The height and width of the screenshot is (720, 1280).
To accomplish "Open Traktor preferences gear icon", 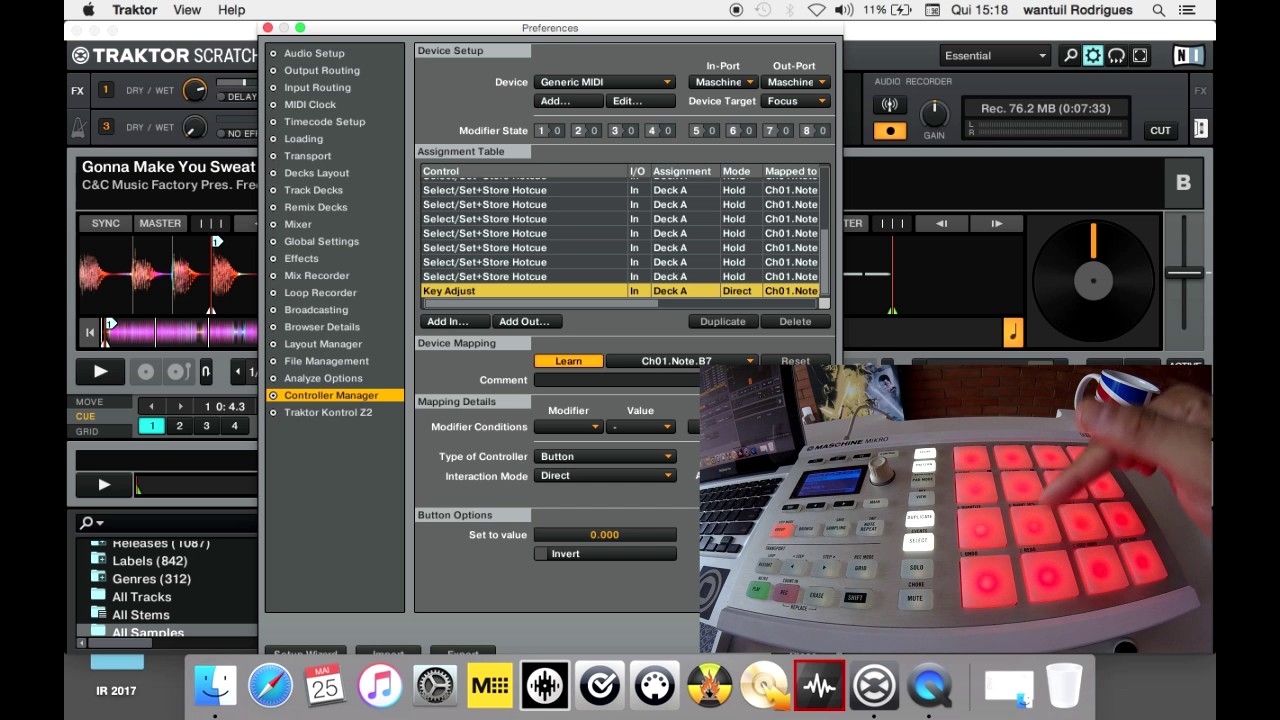I will (1093, 56).
